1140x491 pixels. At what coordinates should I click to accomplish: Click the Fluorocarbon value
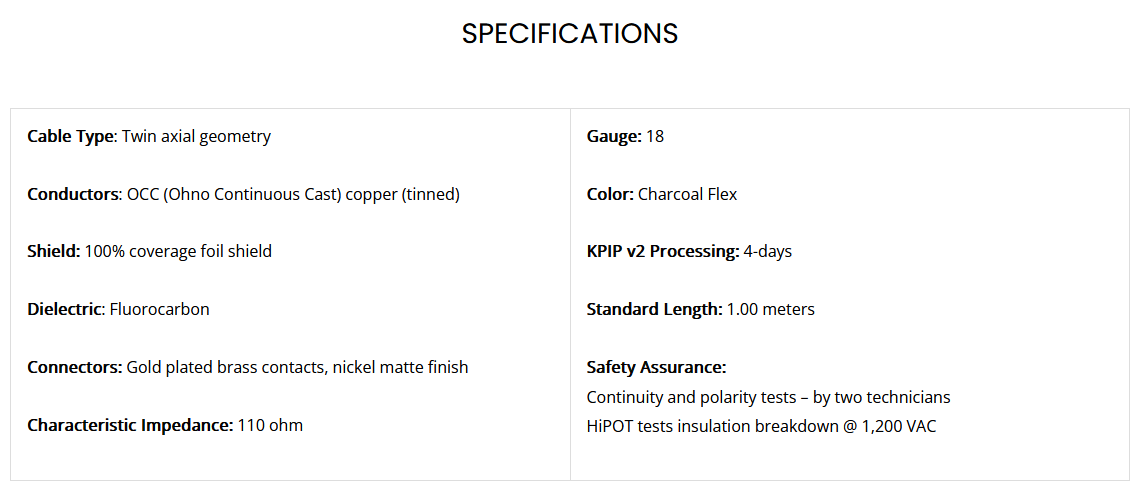point(159,309)
